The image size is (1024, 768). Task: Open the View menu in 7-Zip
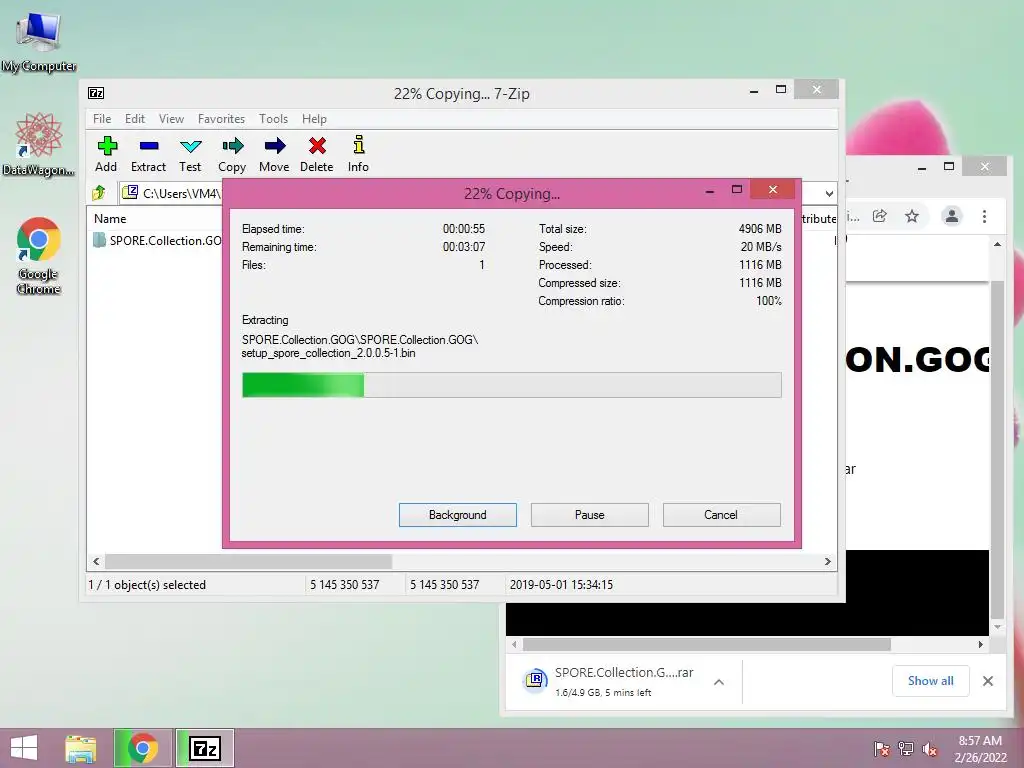tap(171, 119)
